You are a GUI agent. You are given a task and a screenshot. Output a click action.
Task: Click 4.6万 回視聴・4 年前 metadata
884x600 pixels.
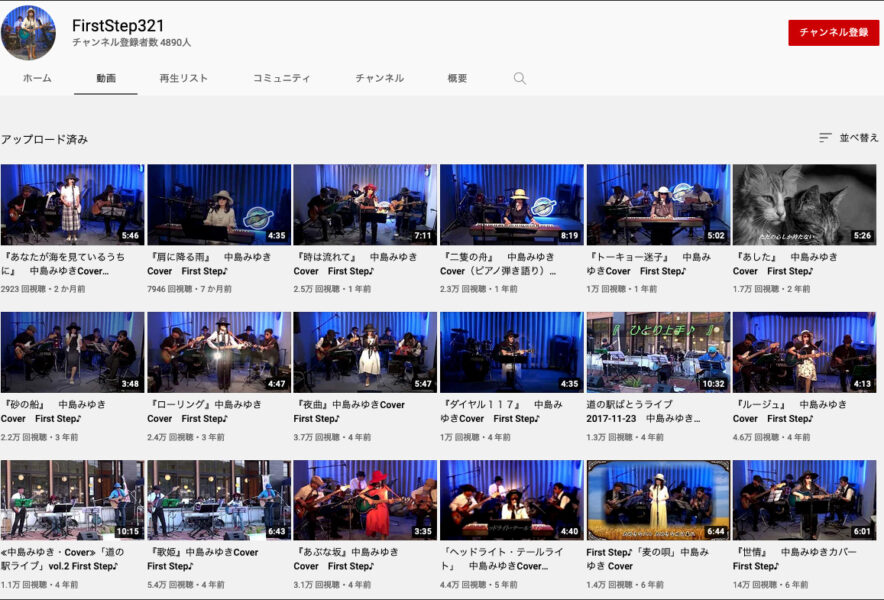pos(771,436)
